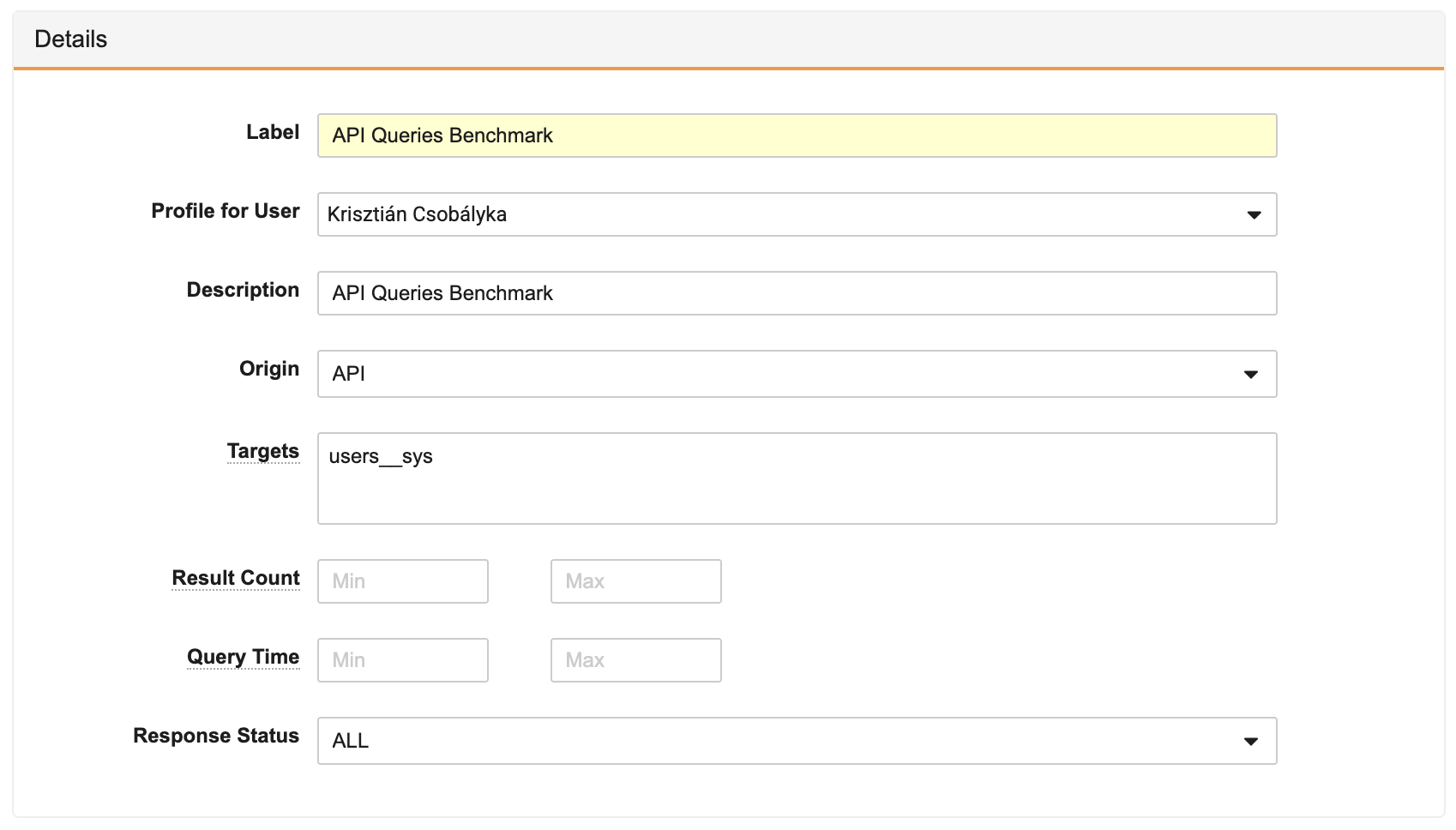This screenshot has height=830, width=1456.
Task: Click the Origin field caption
Action: point(269,369)
